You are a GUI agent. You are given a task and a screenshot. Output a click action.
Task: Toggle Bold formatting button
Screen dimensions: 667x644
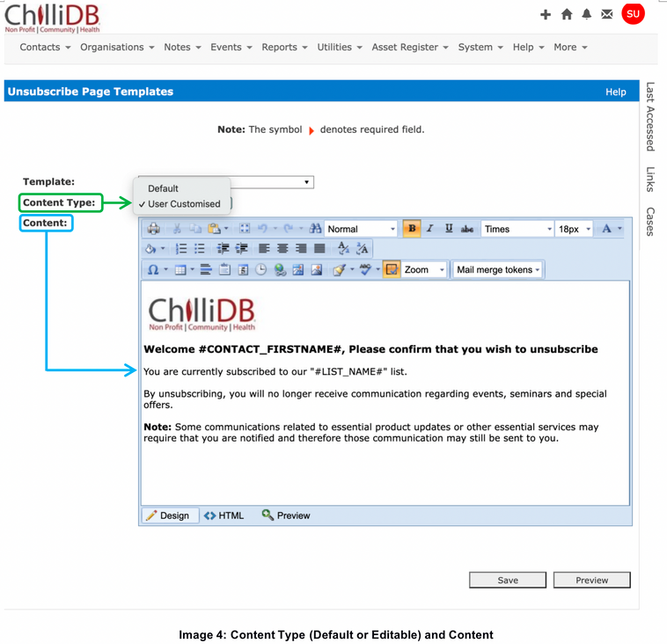click(412, 228)
